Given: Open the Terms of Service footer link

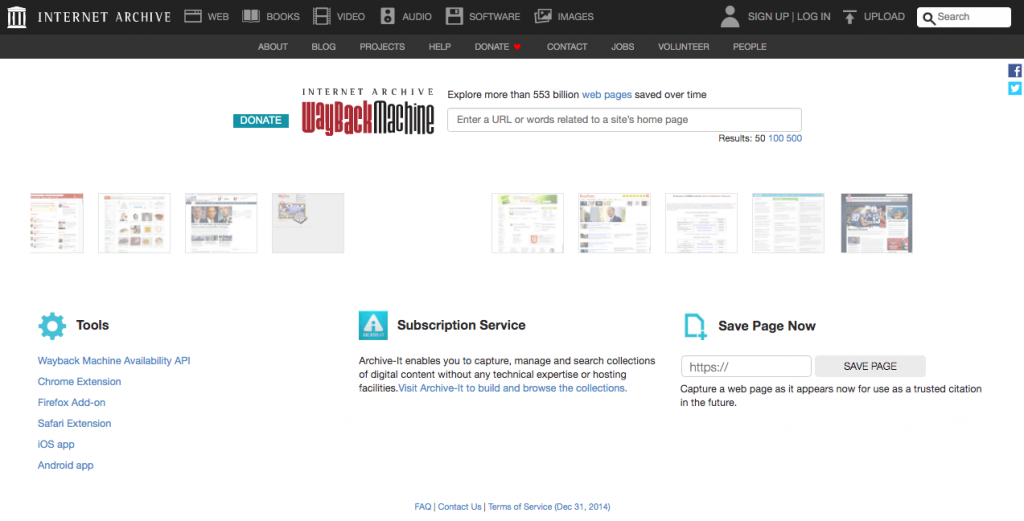Looking at the screenshot, I should coord(549,507).
